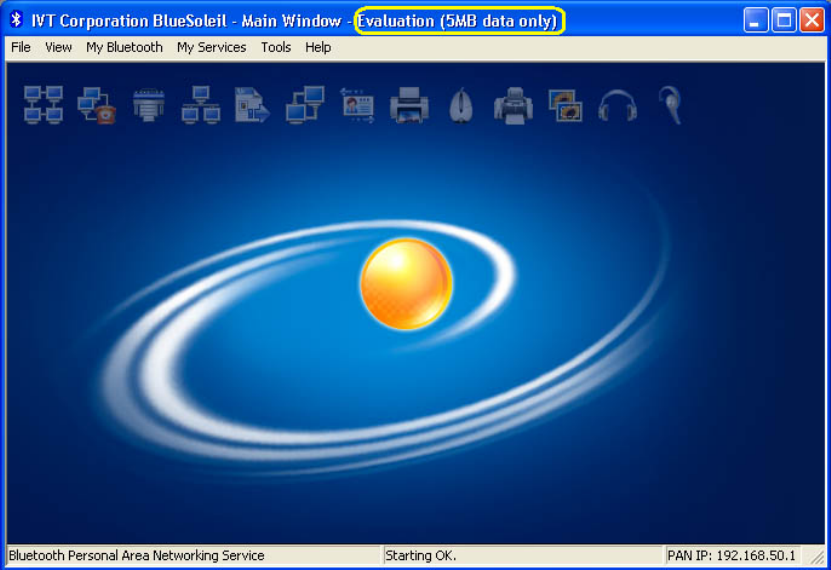Click 'Bluetooth Personal Area Networking Service' status text
This screenshot has width=831, height=570.
point(137,555)
